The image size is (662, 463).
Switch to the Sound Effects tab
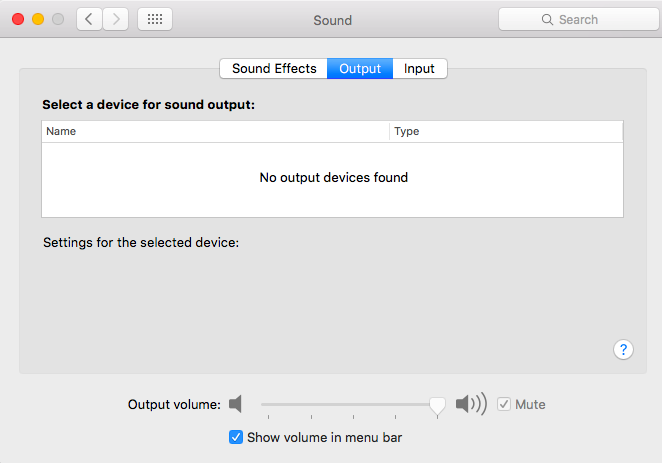pyautogui.click(x=274, y=68)
